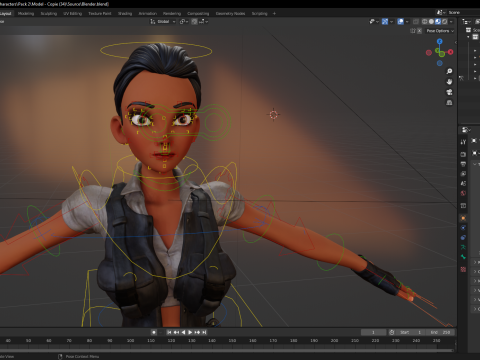The width and height of the screenshot is (480, 360).
Task: Click the frame range clock icon
Action: click(x=392, y=332)
